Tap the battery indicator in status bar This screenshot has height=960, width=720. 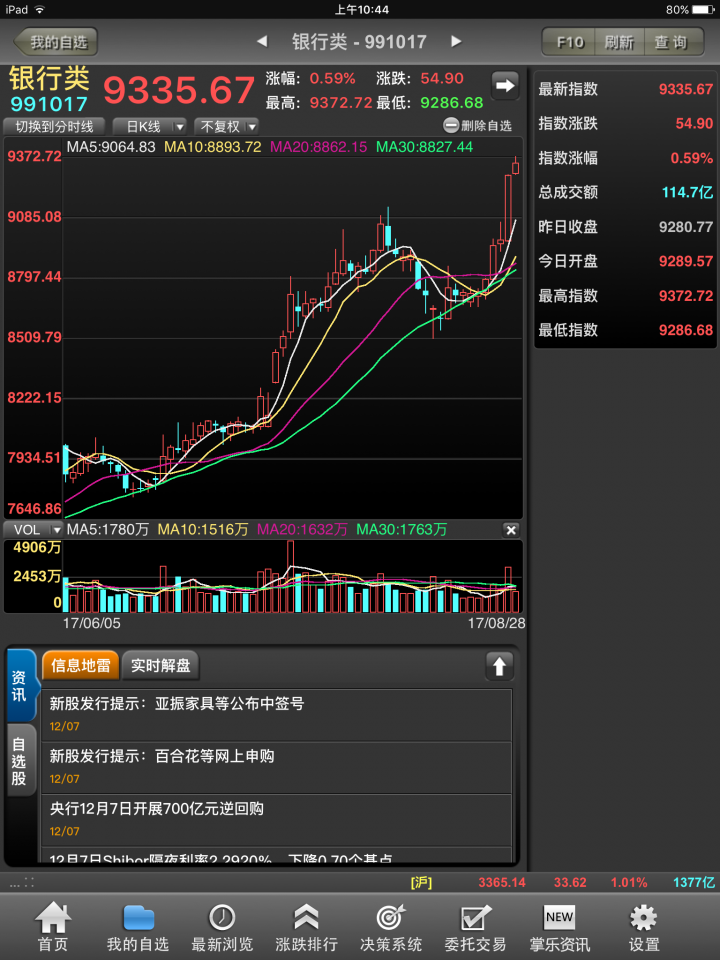coord(703,9)
